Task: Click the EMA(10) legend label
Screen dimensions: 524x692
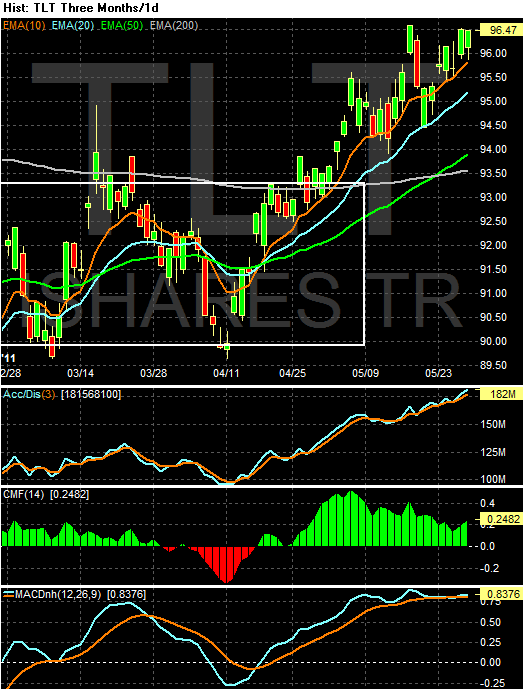Action: (x=24, y=26)
